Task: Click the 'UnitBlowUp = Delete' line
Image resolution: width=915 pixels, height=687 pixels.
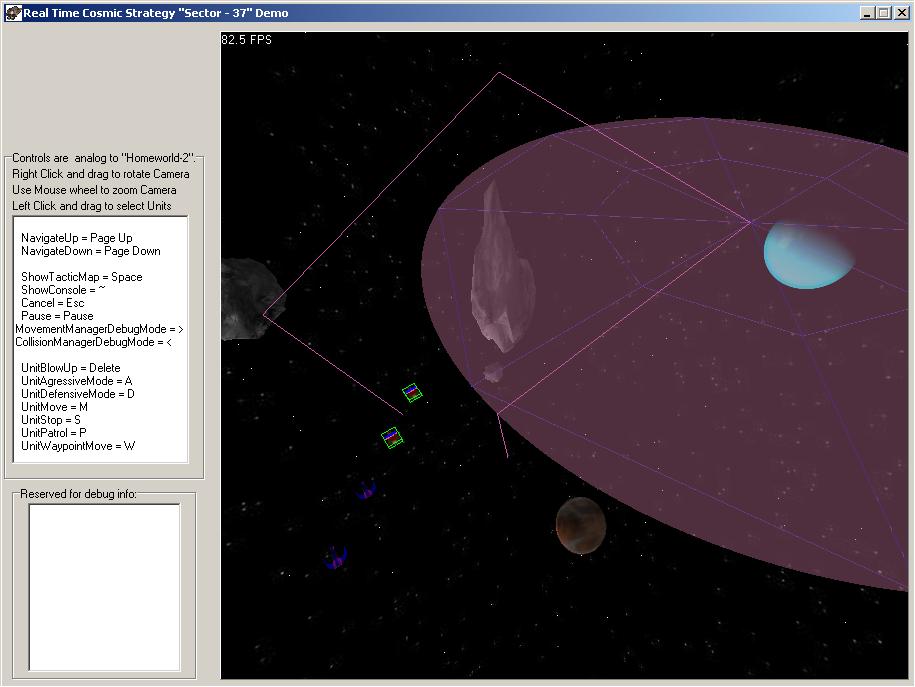Action: [x=71, y=368]
